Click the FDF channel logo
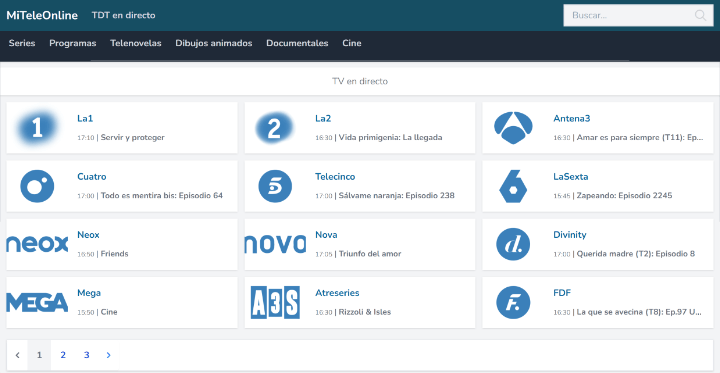This screenshot has height=373, width=720. [x=513, y=302]
